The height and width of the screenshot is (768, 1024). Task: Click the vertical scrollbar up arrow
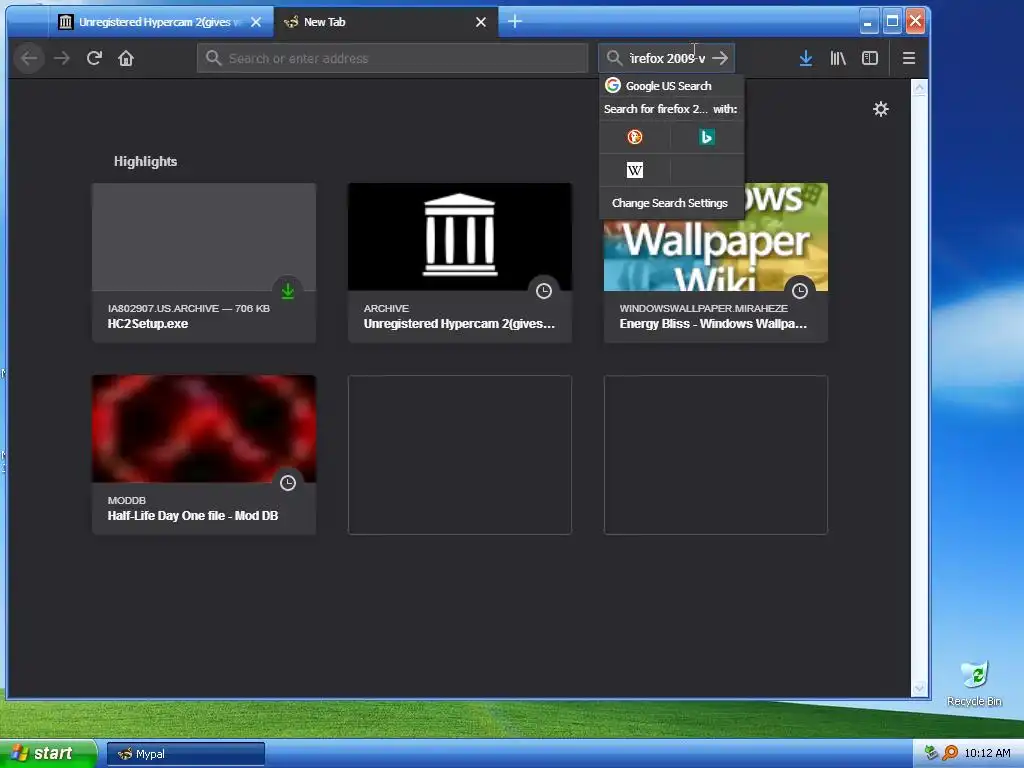click(920, 88)
